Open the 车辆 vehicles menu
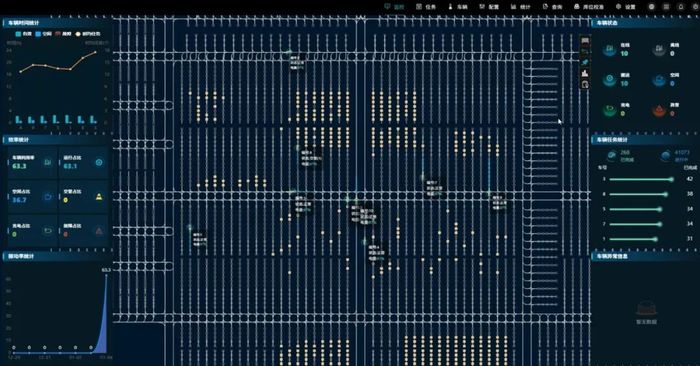700x366 pixels. pyautogui.click(x=458, y=7)
